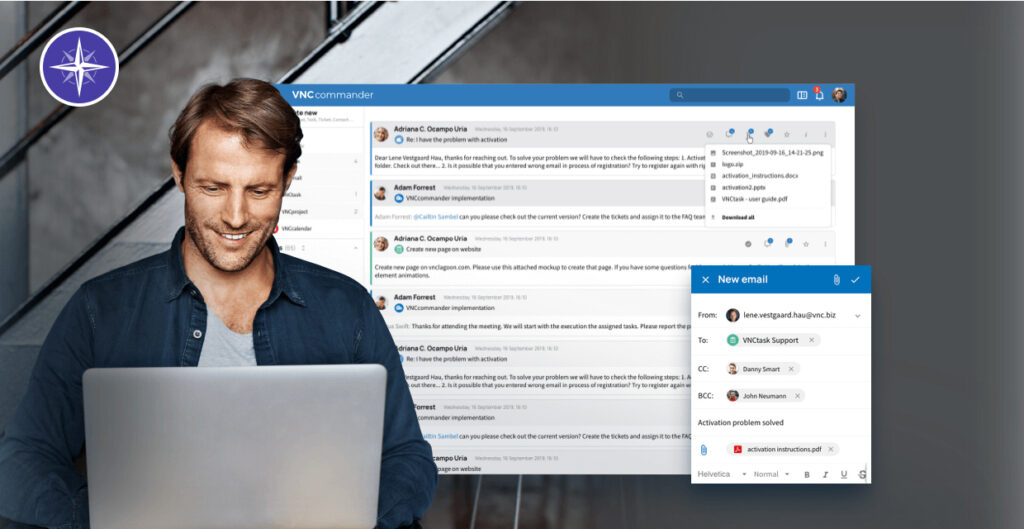1024x529 pixels.
Task: Open the Normal text size dropdown
Action: click(x=771, y=474)
